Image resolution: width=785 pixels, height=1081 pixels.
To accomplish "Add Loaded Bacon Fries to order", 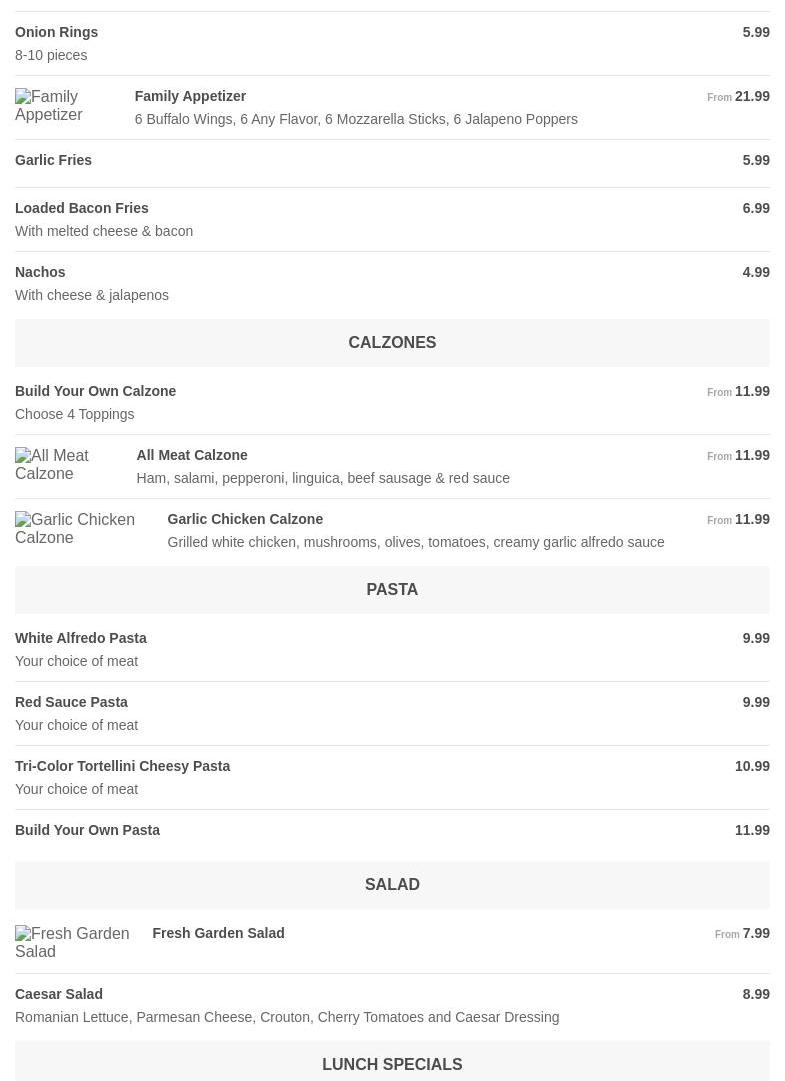I will tap(392, 219).
